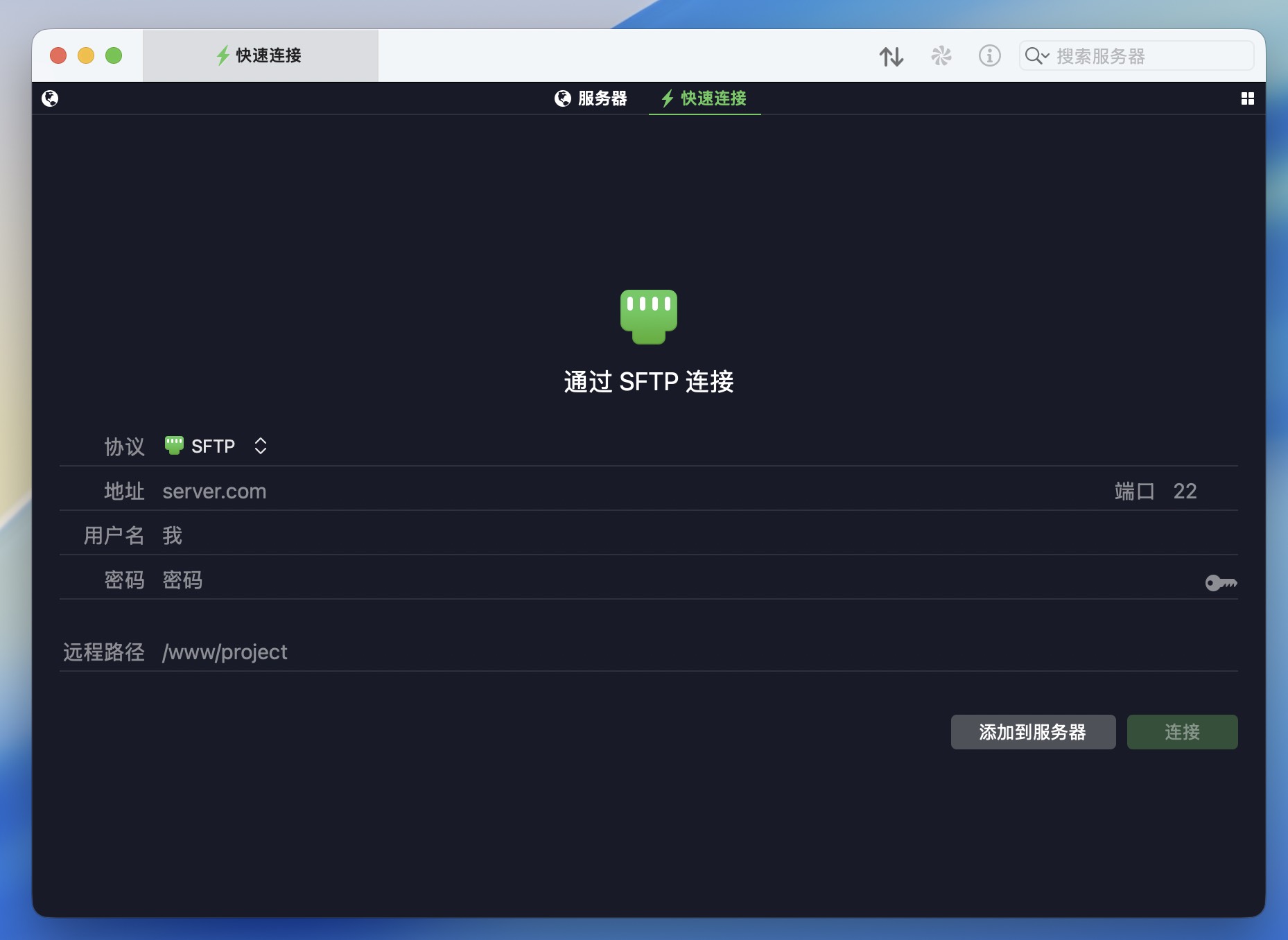This screenshot has height=940, width=1288.
Task: Select the 快速连接 tab in dark bar
Action: (704, 98)
